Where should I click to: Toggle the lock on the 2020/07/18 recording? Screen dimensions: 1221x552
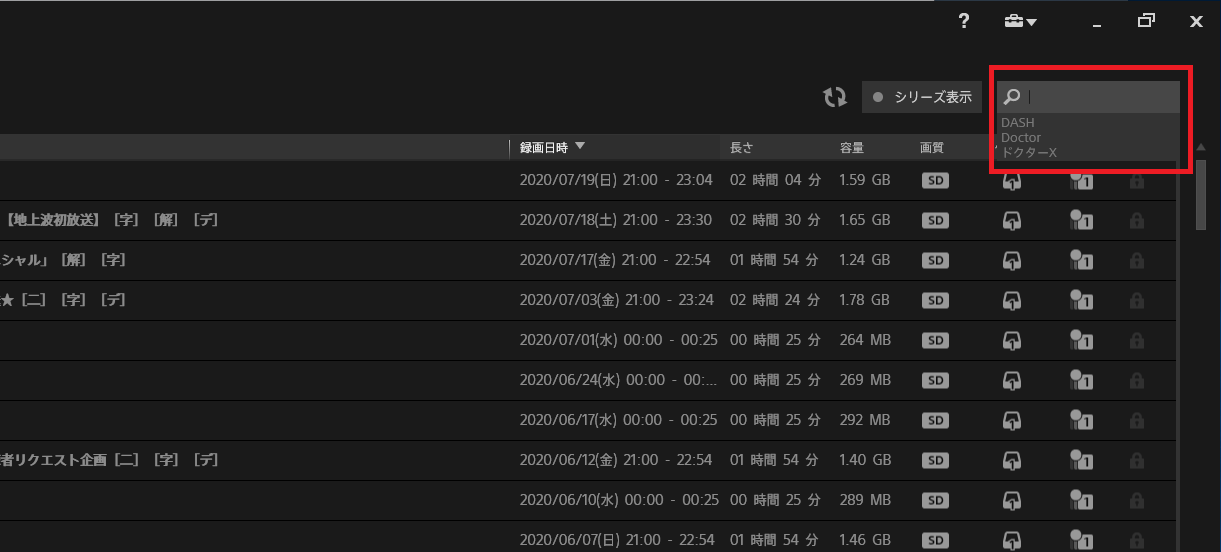[x=1136, y=220]
